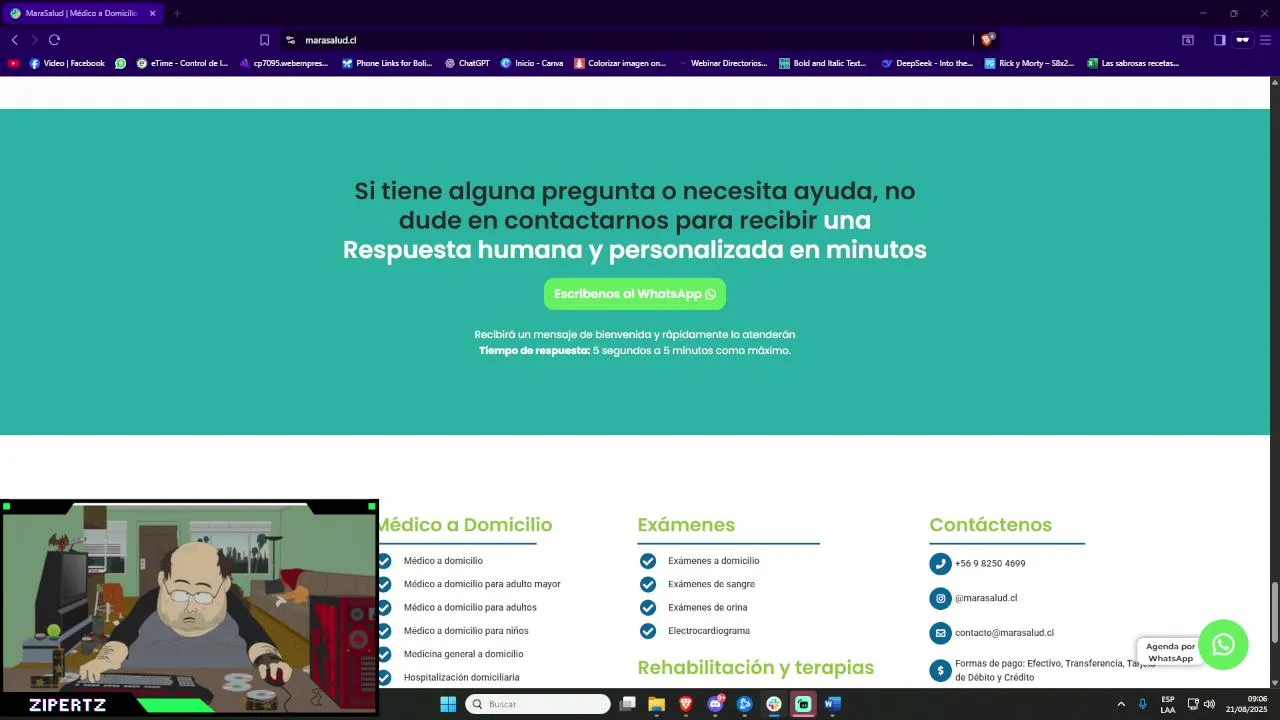Show hidden system tray icons
1280x720 pixels.
[1121, 704]
